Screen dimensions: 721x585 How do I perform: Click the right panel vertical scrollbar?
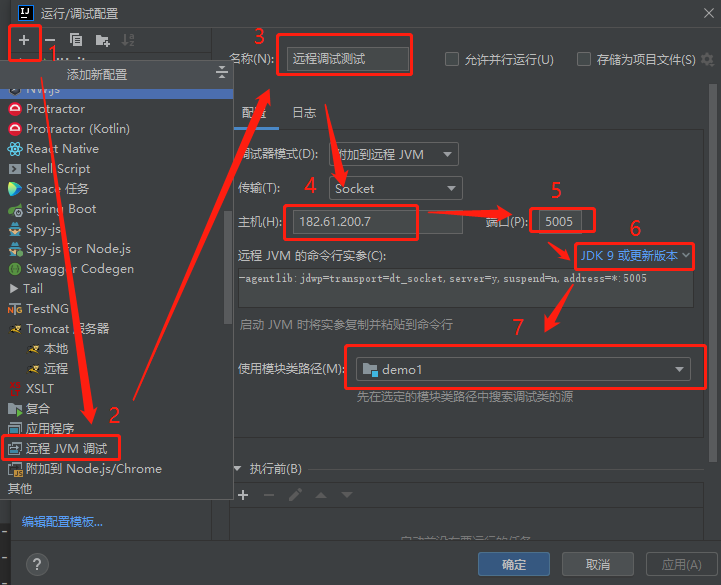pyautogui.click(x=713, y=272)
